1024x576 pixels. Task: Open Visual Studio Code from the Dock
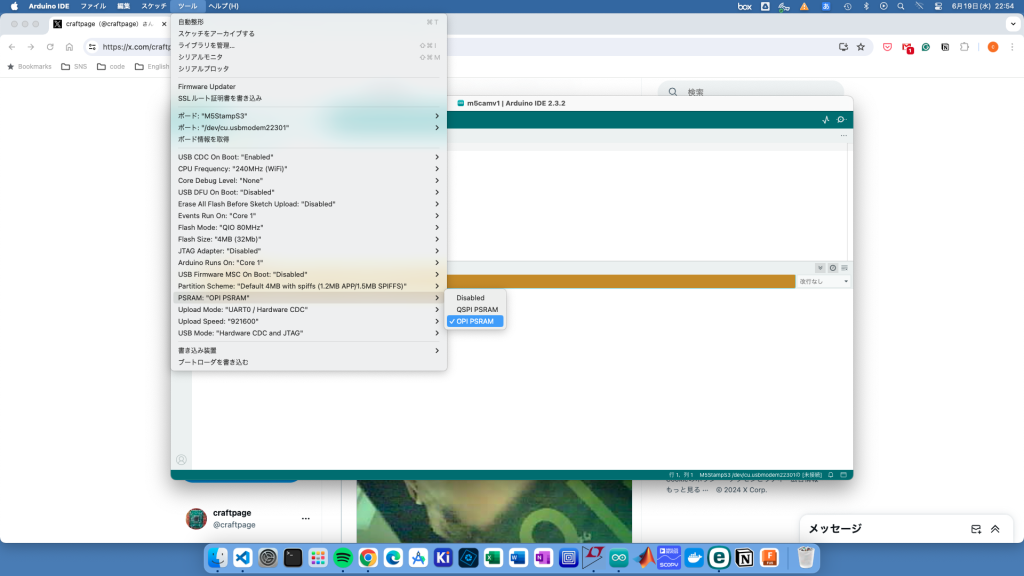click(242, 558)
